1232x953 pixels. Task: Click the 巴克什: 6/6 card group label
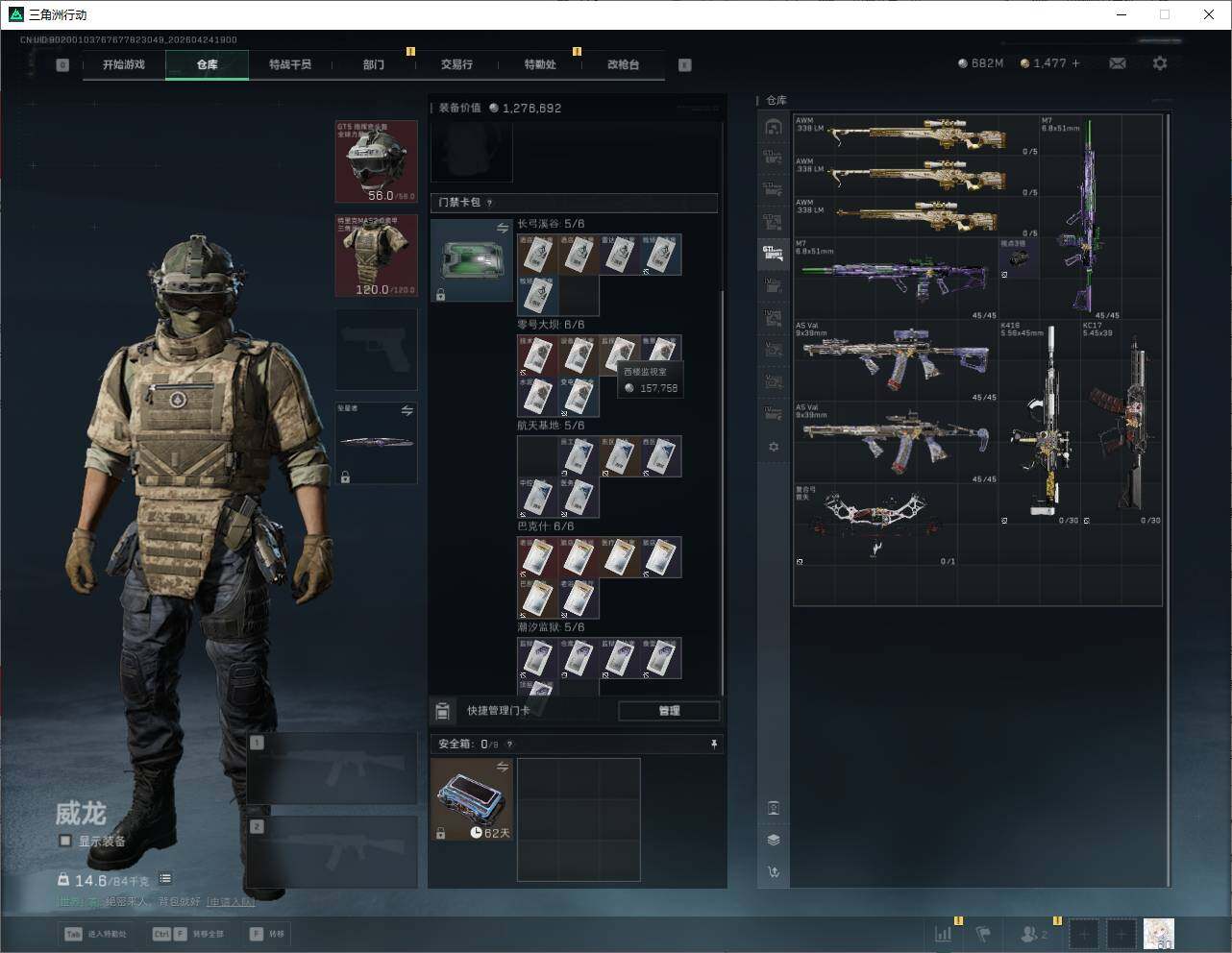pyautogui.click(x=546, y=526)
